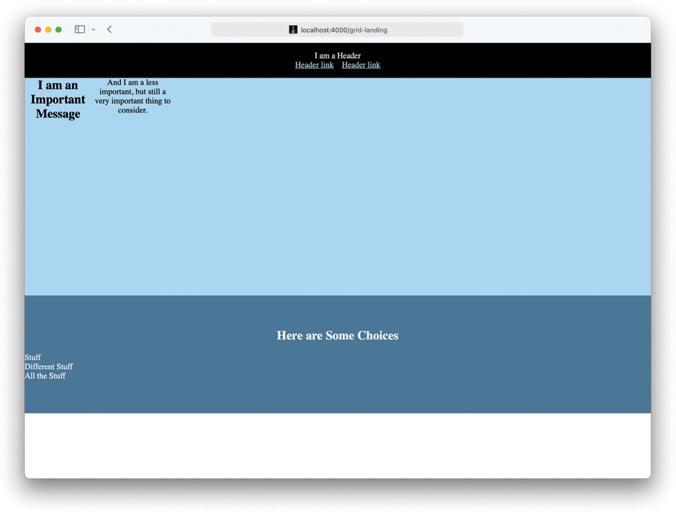Click the "I am an Important Message" heading
The width and height of the screenshot is (676, 512).
pos(58,99)
